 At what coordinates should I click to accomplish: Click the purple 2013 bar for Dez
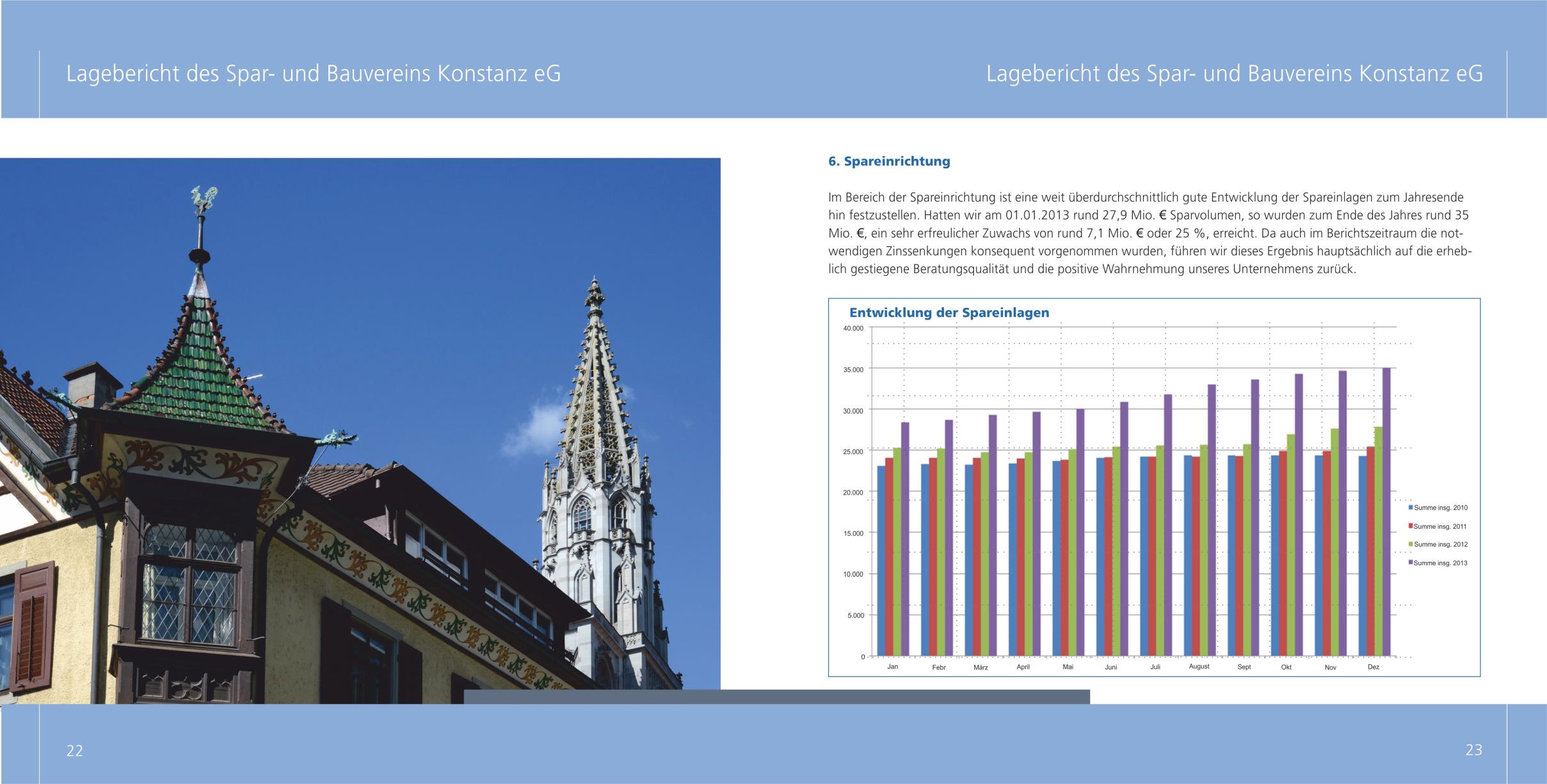pyautogui.click(x=1386, y=511)
